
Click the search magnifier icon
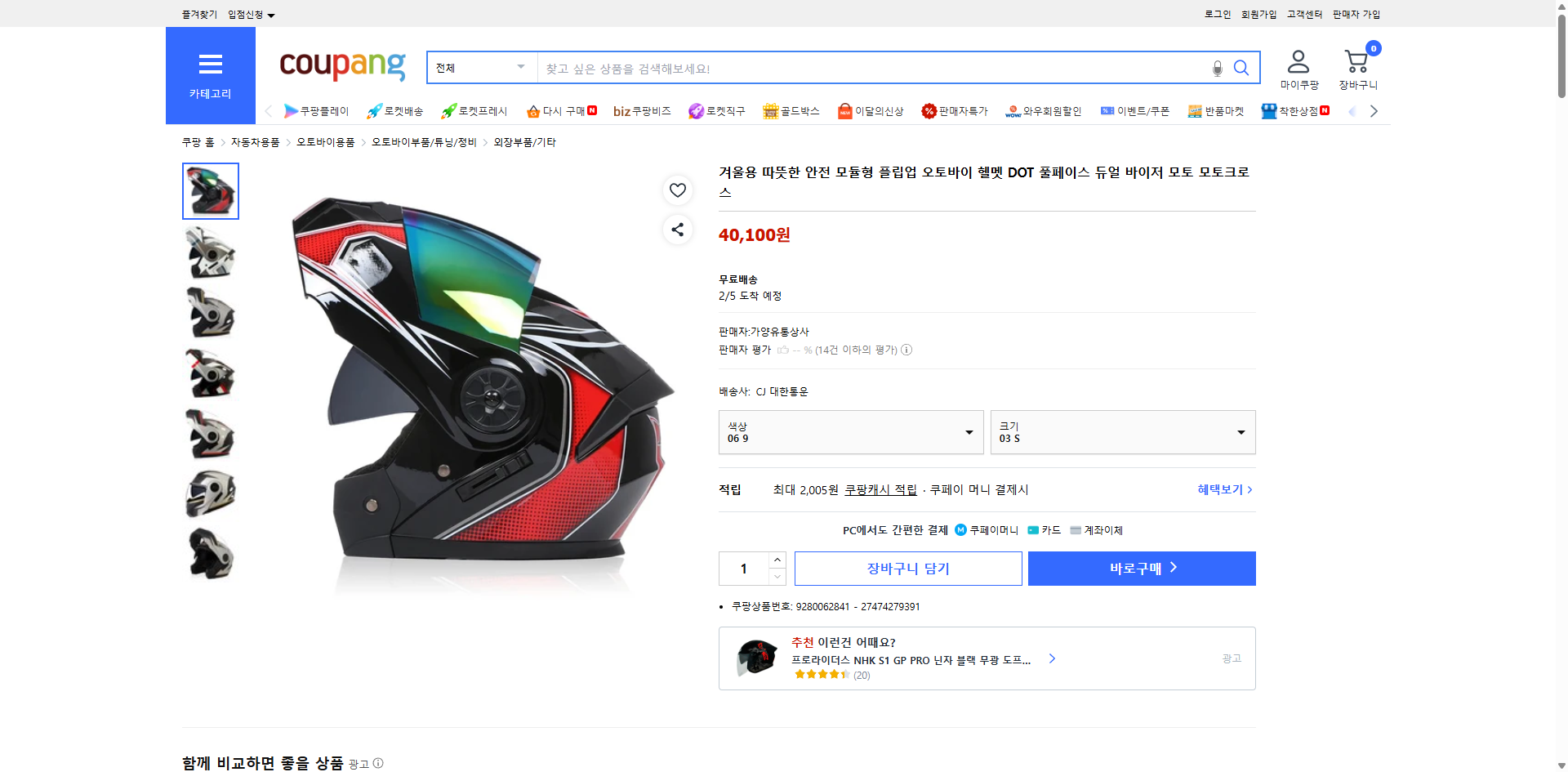[1241, 67]
